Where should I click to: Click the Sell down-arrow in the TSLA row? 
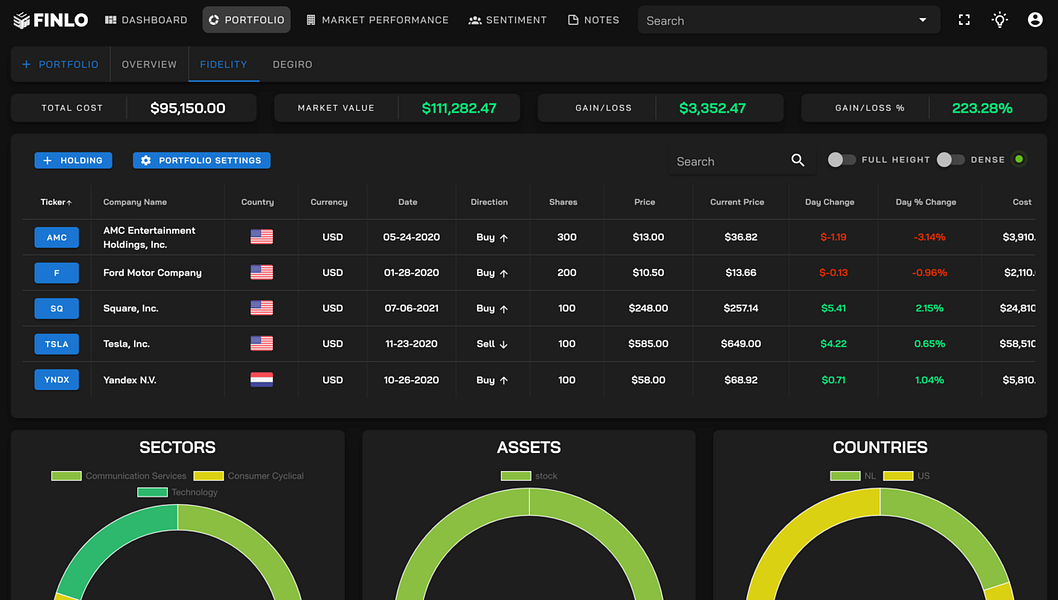click(x=503, y=344)
